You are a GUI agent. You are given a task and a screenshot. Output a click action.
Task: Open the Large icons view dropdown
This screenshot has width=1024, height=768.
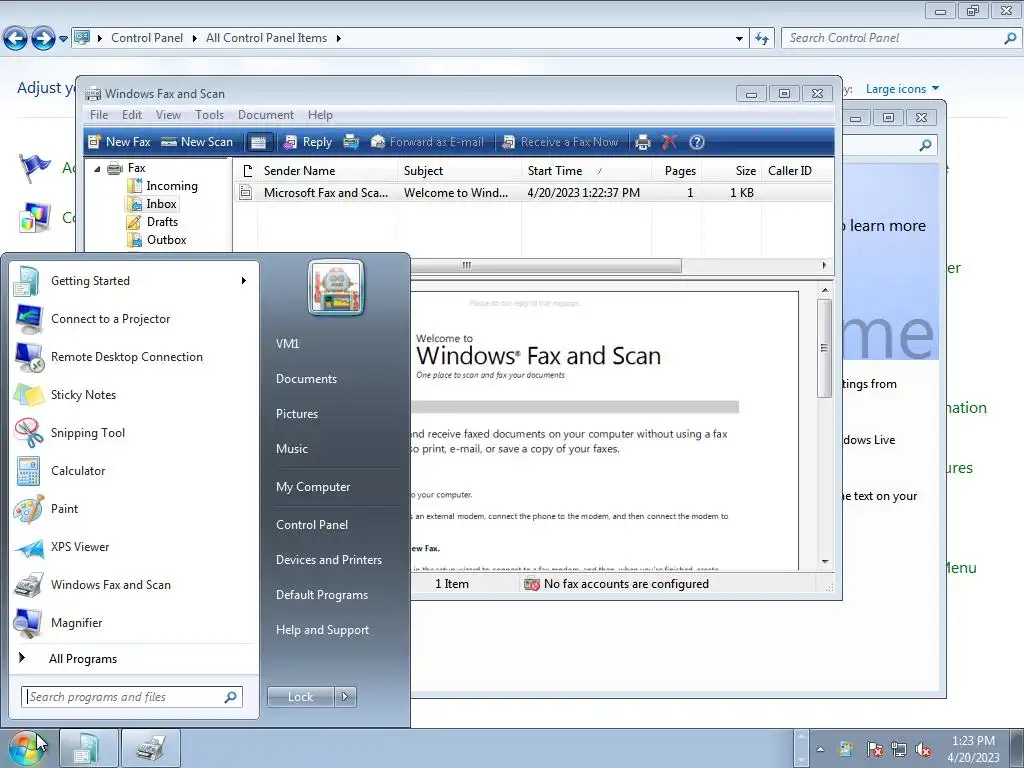902,89
